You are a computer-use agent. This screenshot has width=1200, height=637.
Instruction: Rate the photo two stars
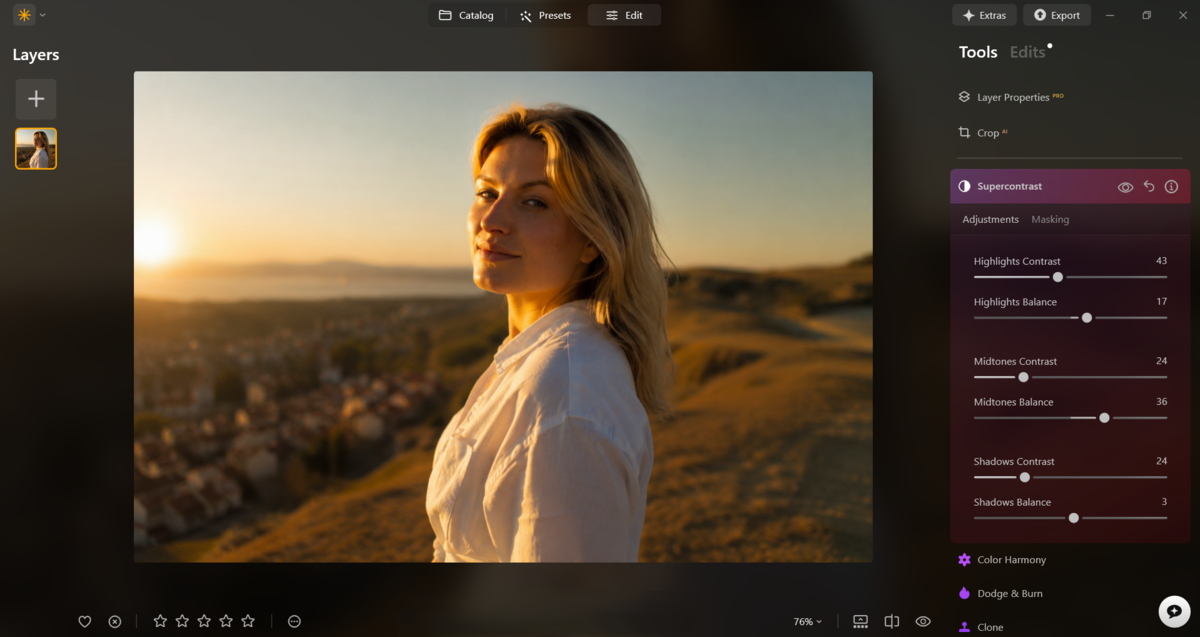(182, 621)
